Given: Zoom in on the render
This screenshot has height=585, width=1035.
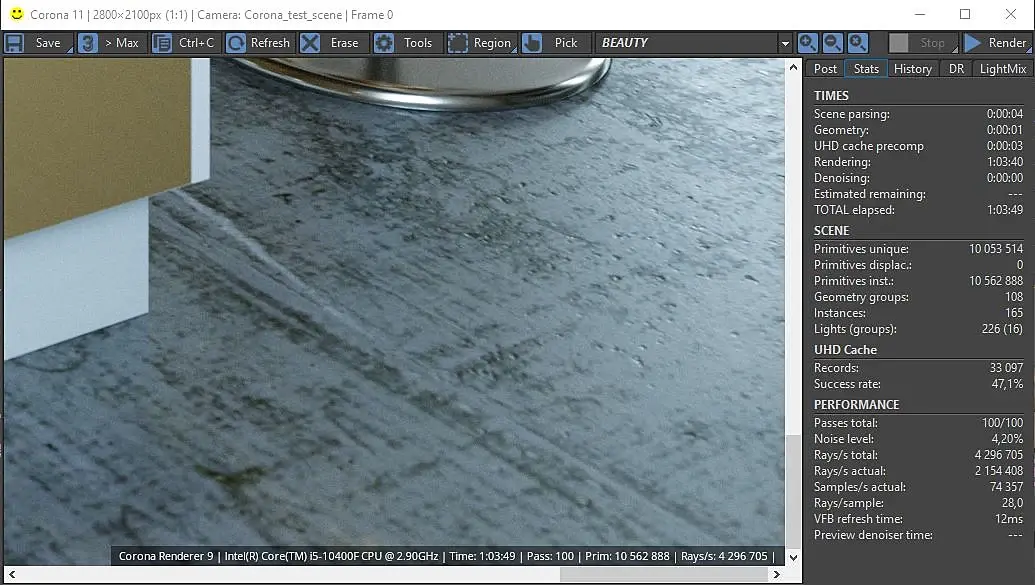Looking at the screenshot, I should (808, 43).
